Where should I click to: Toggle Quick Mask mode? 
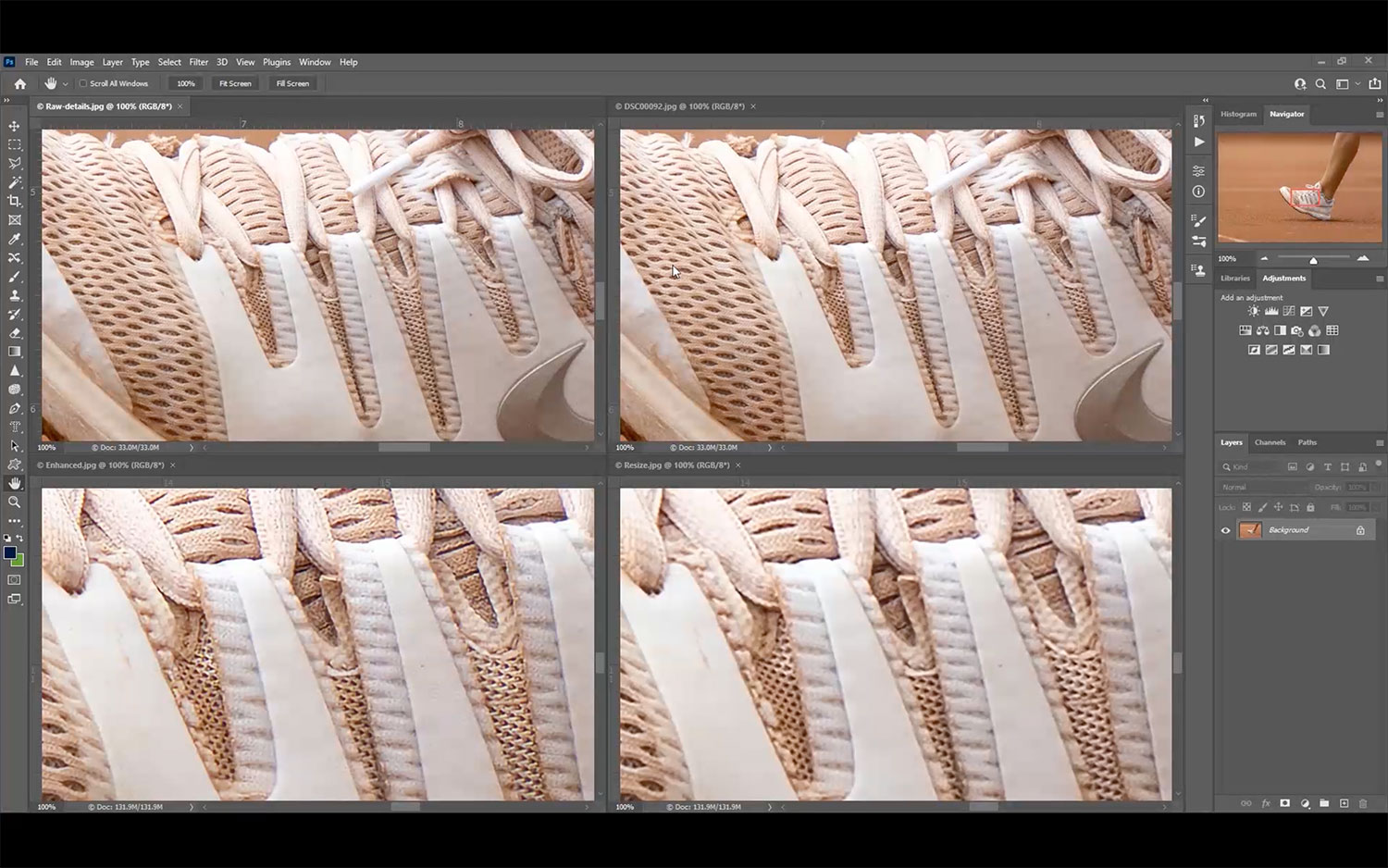[x=14, y=580]
